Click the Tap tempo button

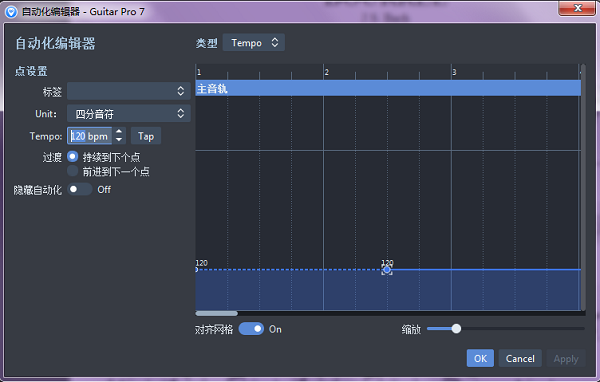146,136
